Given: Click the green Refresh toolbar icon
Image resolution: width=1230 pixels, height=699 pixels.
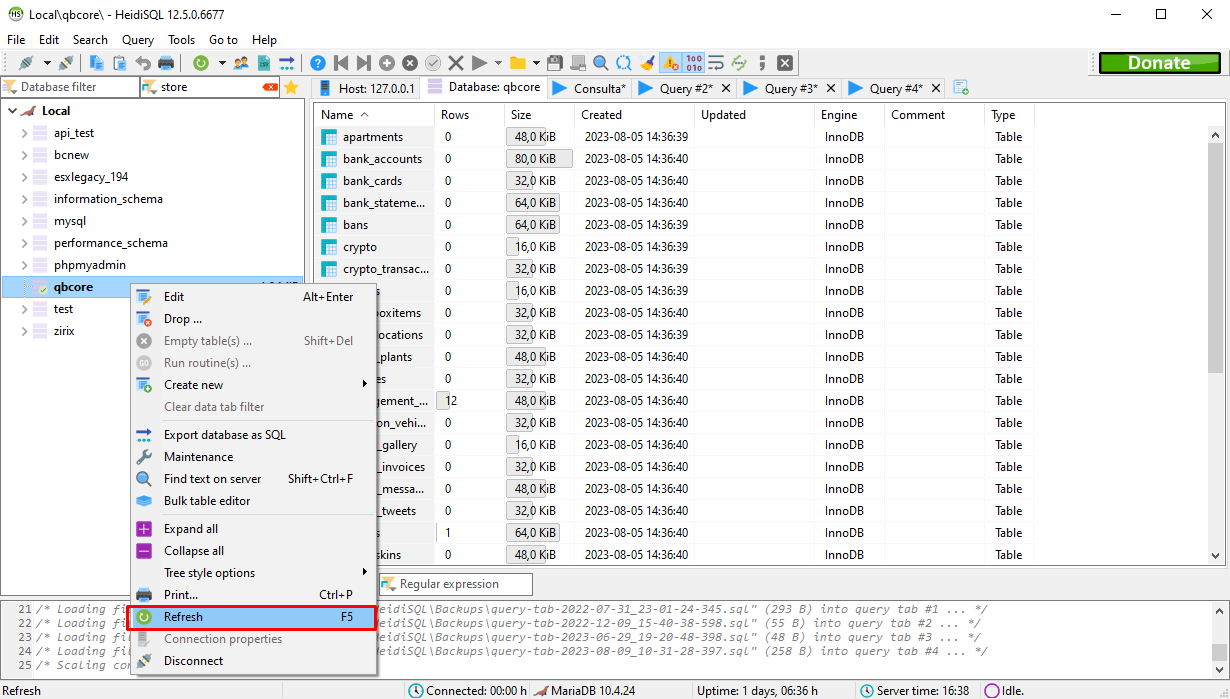Looking at the screenshot, I should [201, 63].
